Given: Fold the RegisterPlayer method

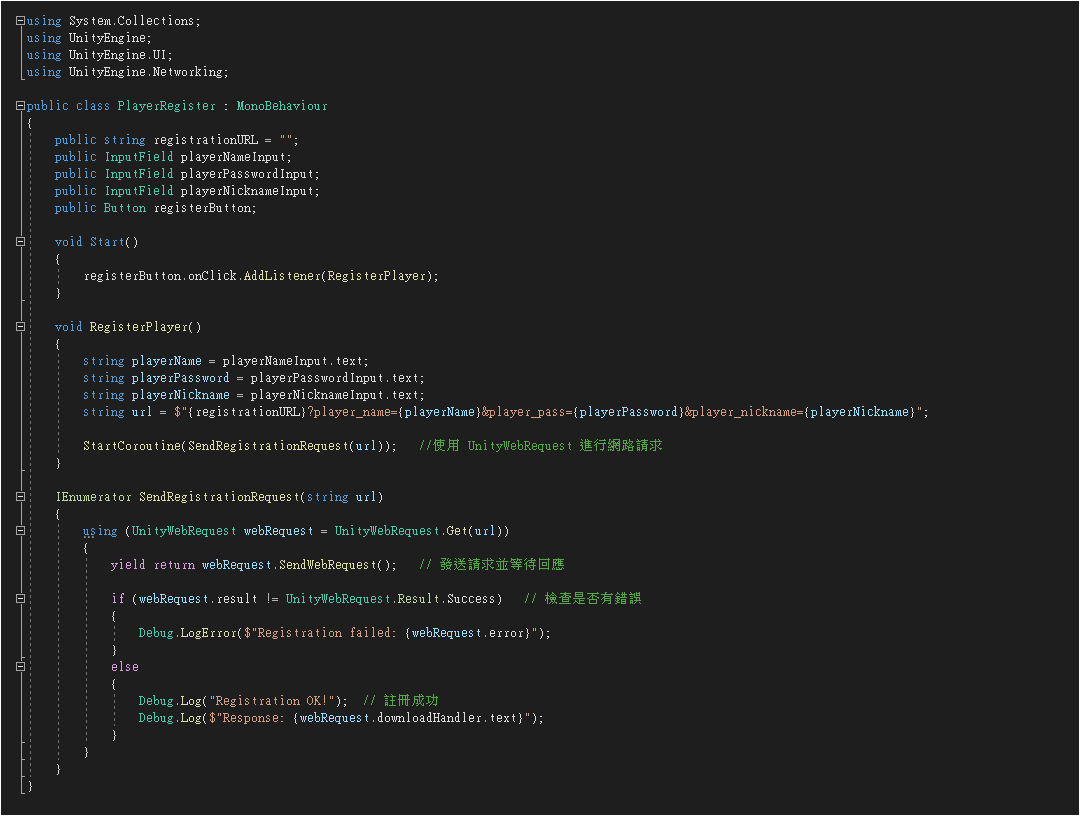Looking at the screenshot, I should tap(20, 327).
